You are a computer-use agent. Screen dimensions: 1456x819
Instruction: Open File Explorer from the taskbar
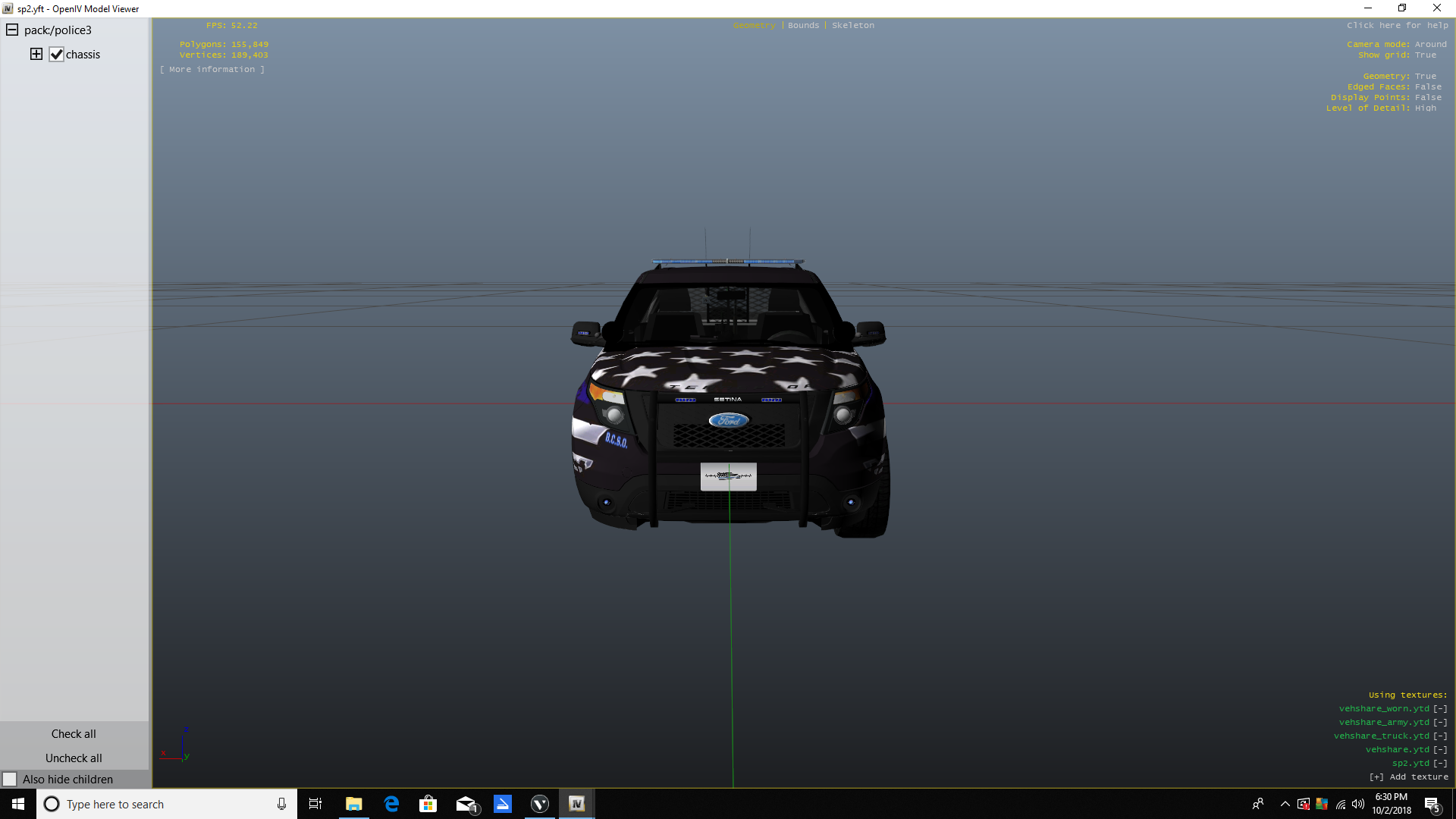click(x=353, y=804)
